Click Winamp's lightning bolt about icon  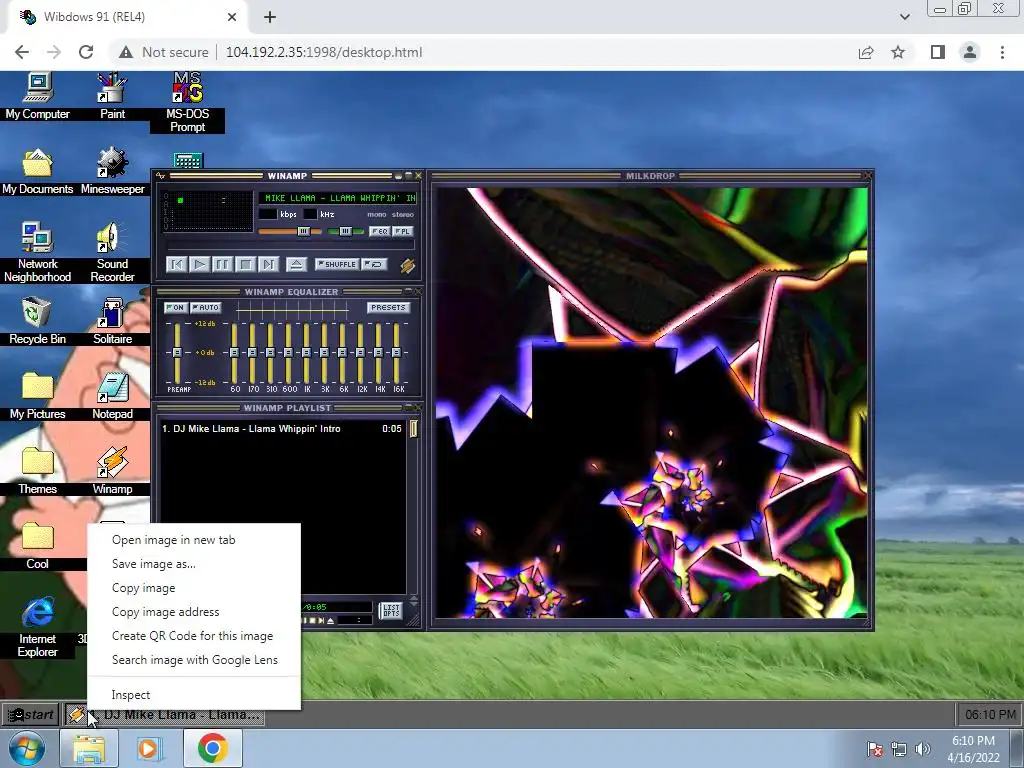tap(407, 265)
